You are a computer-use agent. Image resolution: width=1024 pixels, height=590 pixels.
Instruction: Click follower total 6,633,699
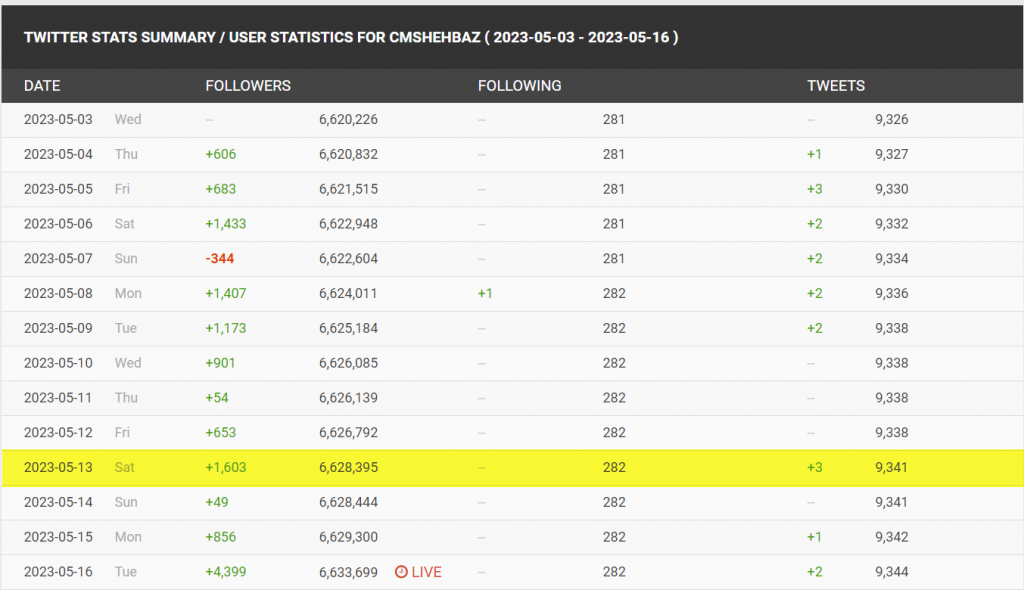[x=348, y=572]
